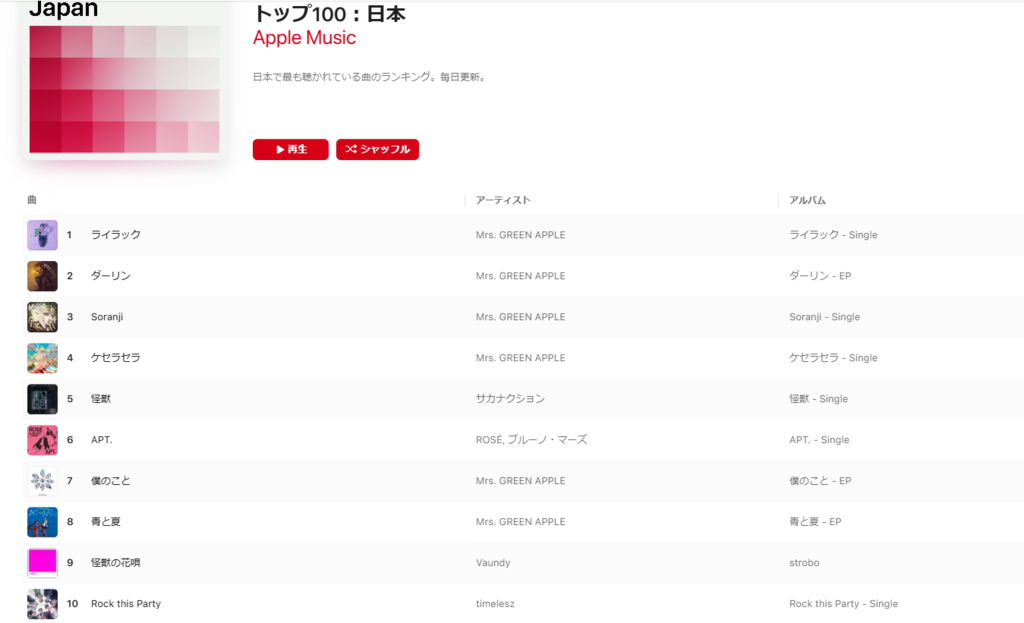
Task: Open album ライラック - Single
Action: [833, 235]
